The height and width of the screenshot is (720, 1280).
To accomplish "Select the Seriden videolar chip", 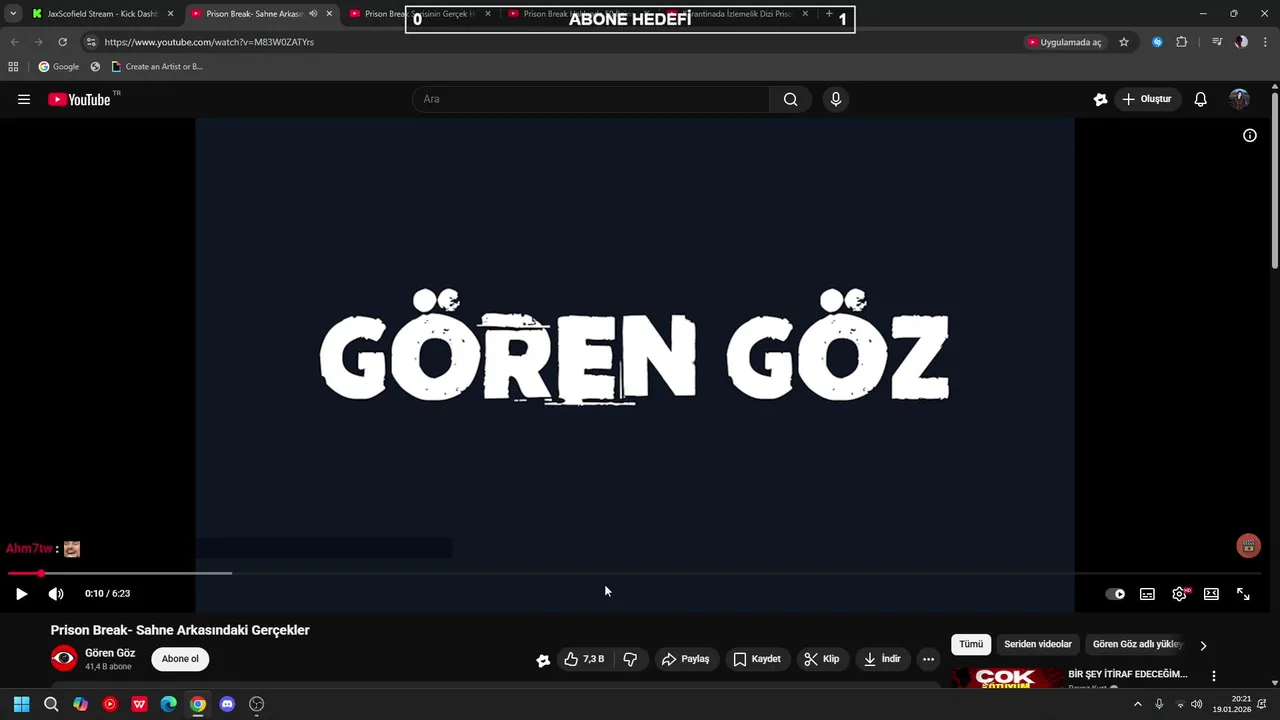I will pyautogui.click(x=1038, y=645).
